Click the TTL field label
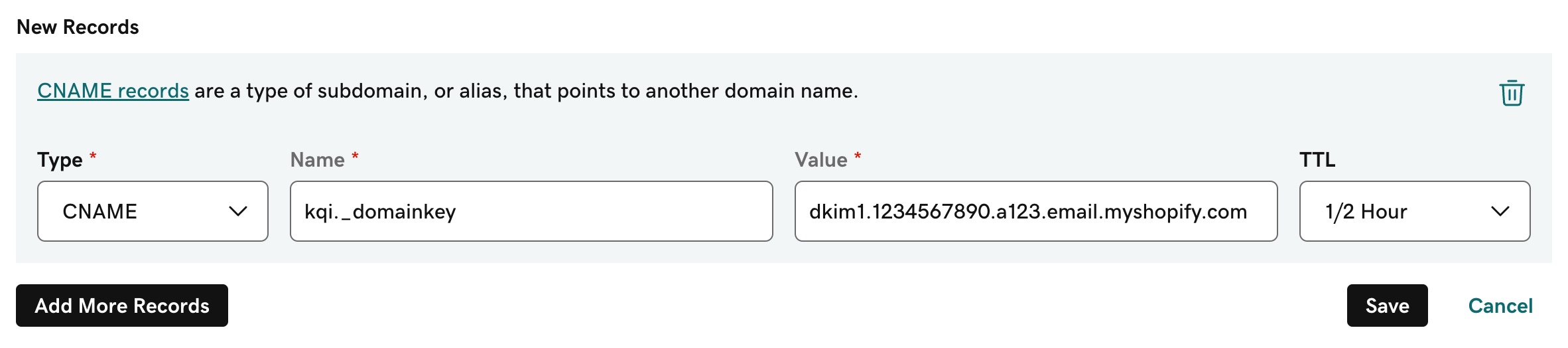The width and height of the screenshot is (1568, 348). (x=1317, y=160)
